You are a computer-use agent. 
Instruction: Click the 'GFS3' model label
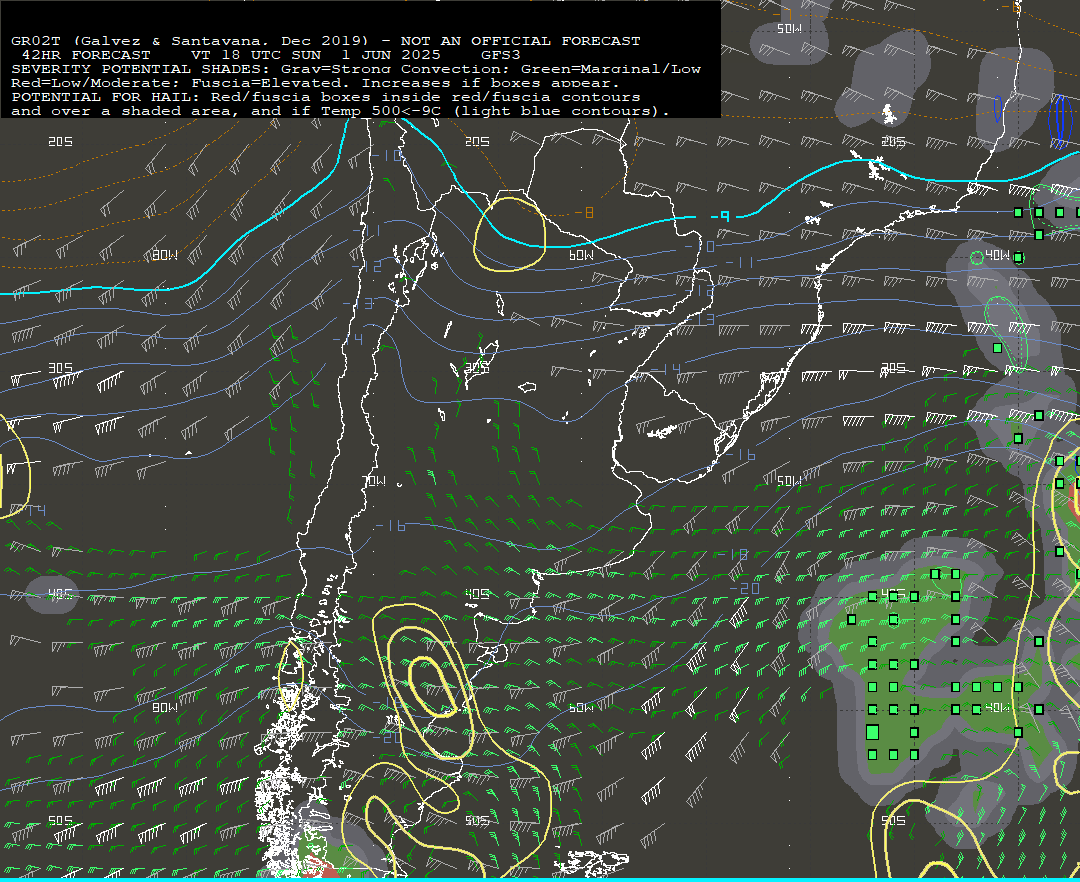[501, 54]
